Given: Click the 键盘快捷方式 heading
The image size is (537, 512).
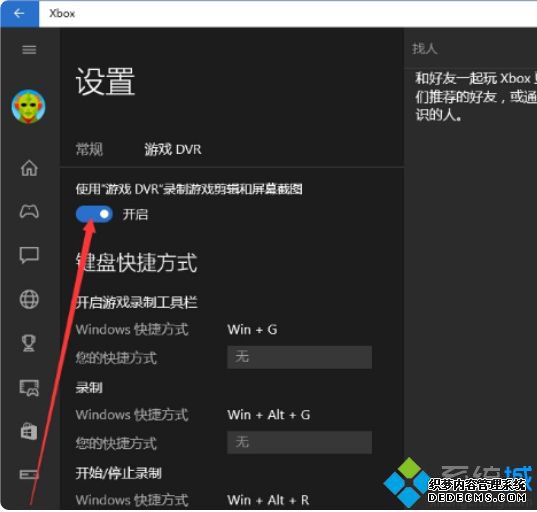Looking at the screenshot, I should tap(137, 263).
